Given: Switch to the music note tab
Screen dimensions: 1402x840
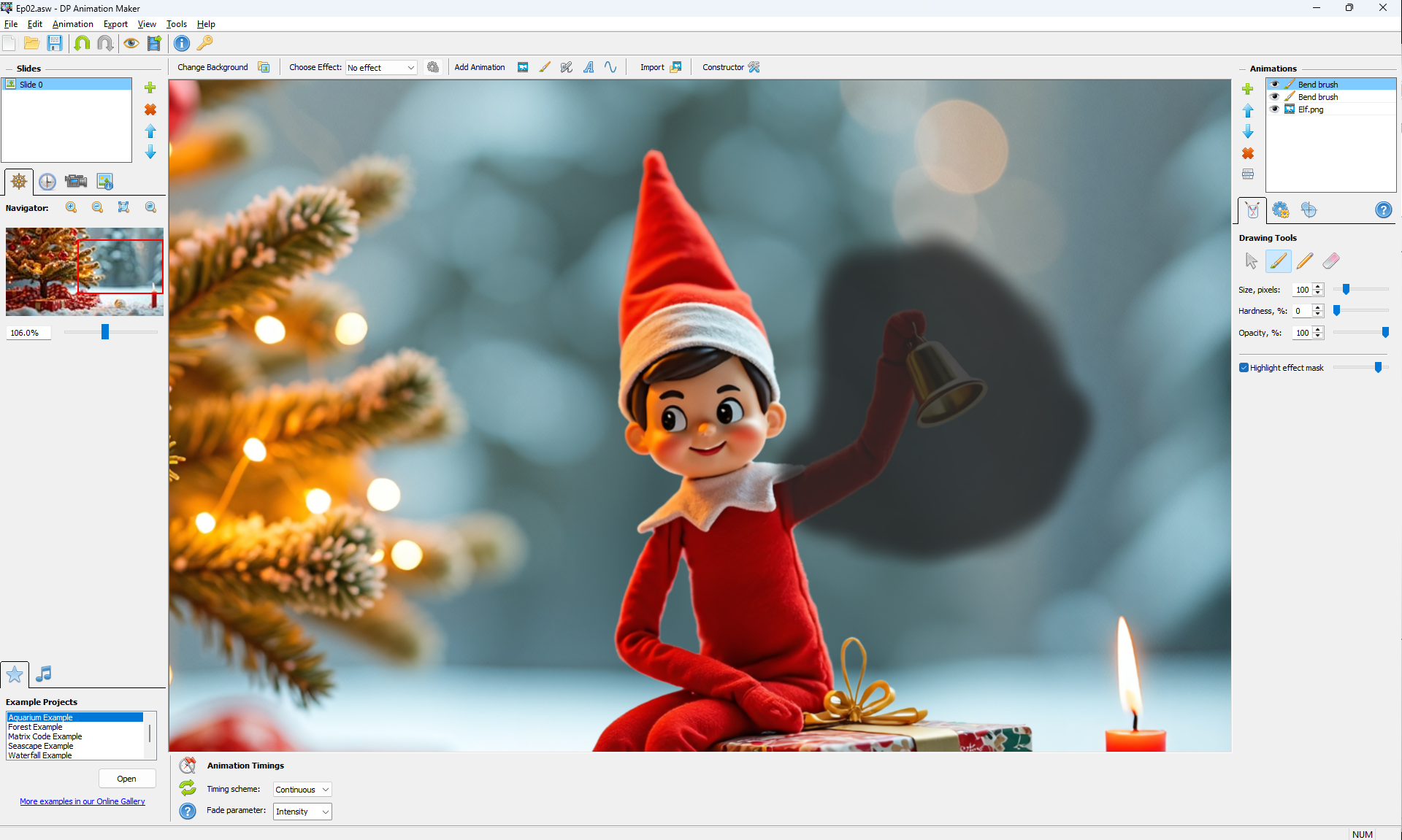Looking at the screenshot, I should point(44,674).
